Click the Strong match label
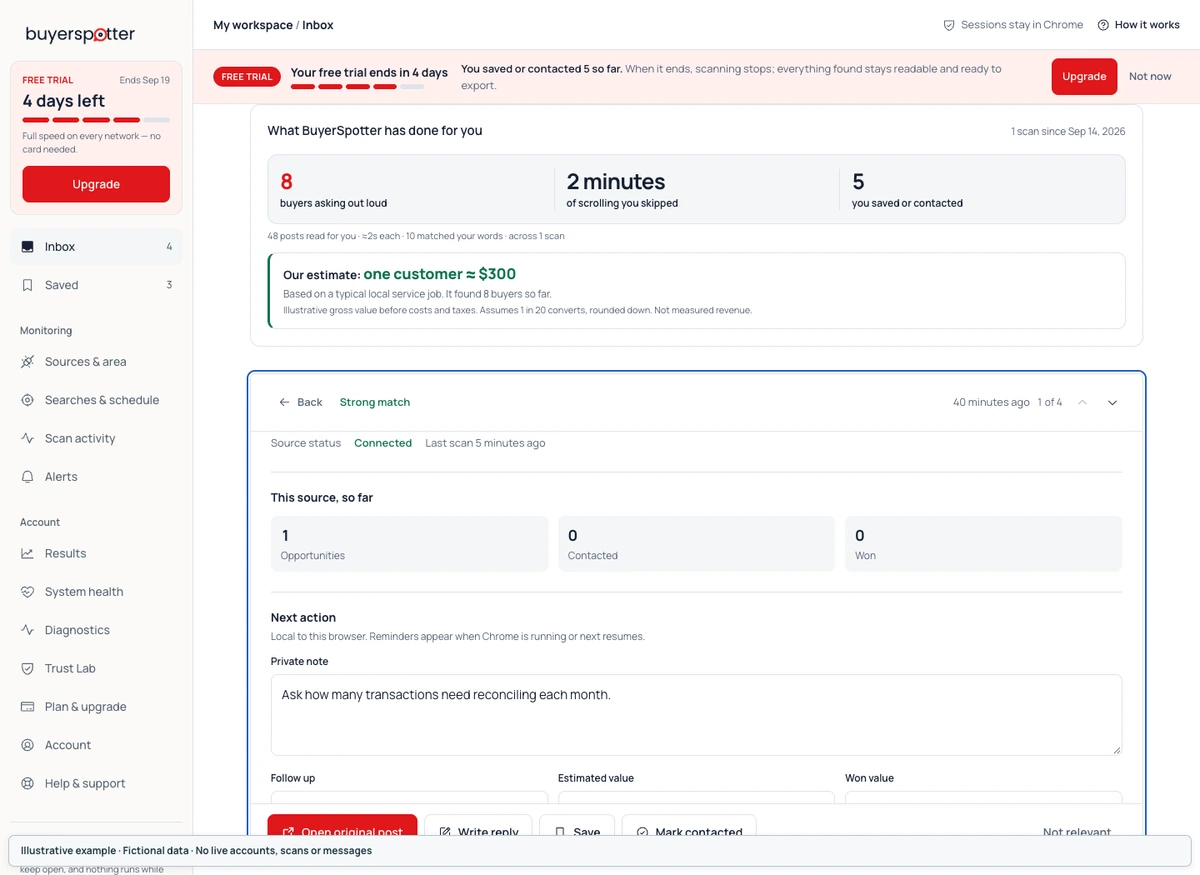This screenshot has width=1200, height=875. pyautogui.click(x=375, y=402)
